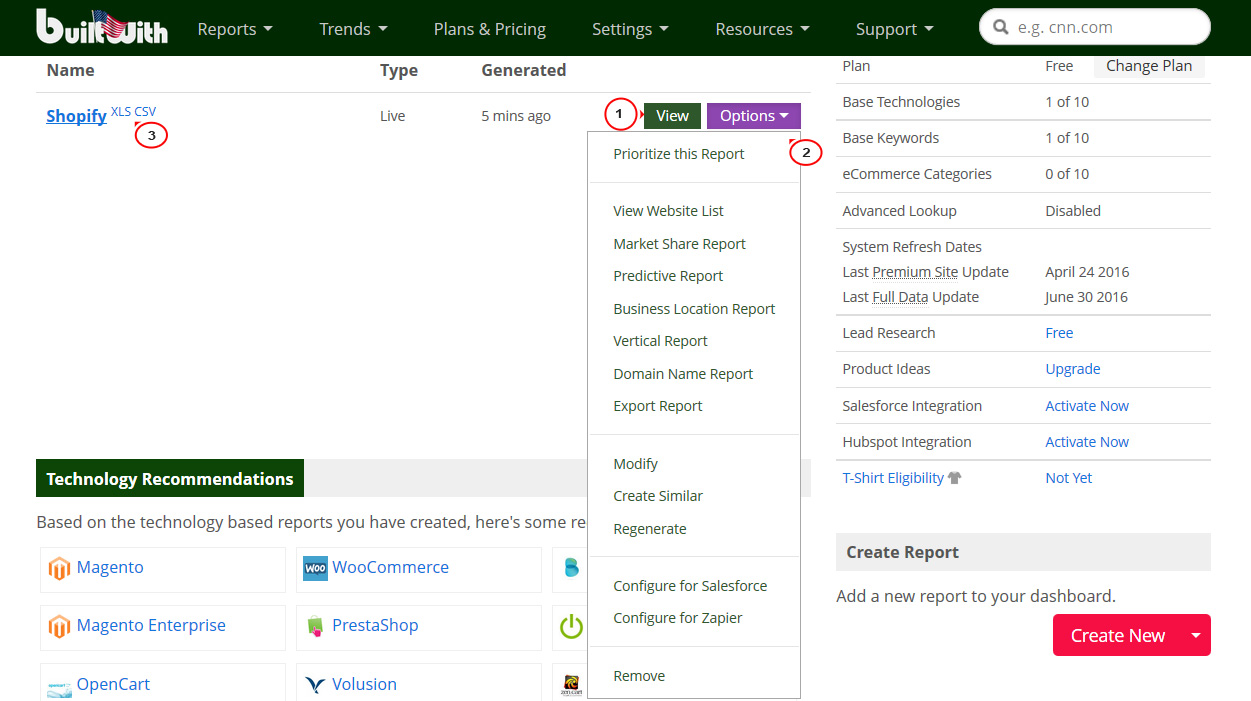Go to Plans & Pricing
Image resolution: width=1251 pixels, height=701 pixels.
490,29
